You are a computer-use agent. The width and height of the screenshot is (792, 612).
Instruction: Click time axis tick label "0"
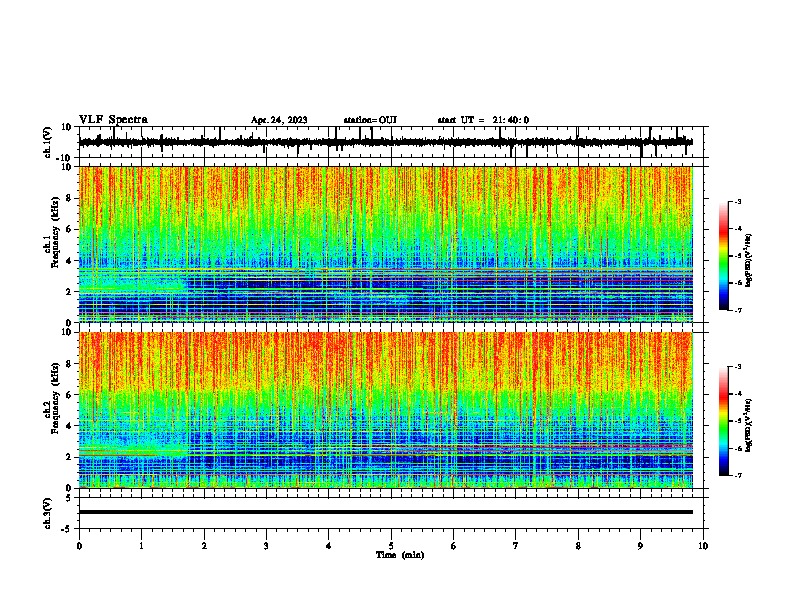pyautogui.click(x=79, y=546)
